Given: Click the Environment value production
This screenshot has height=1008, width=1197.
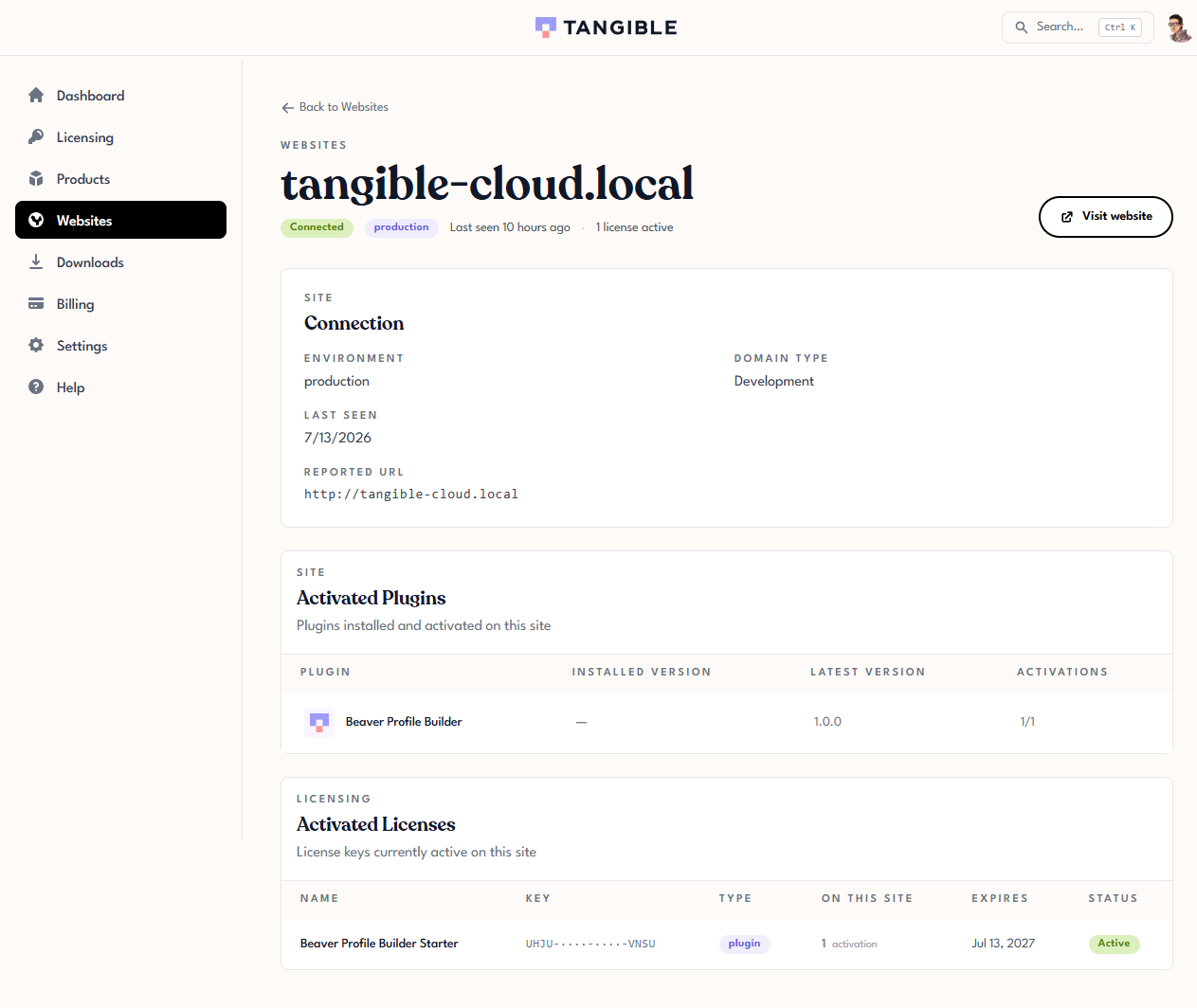Looking at the screenshot, I should coord(336,381).
